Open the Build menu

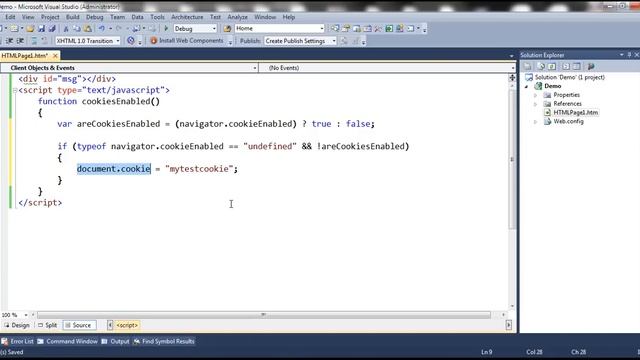[73, 17]
